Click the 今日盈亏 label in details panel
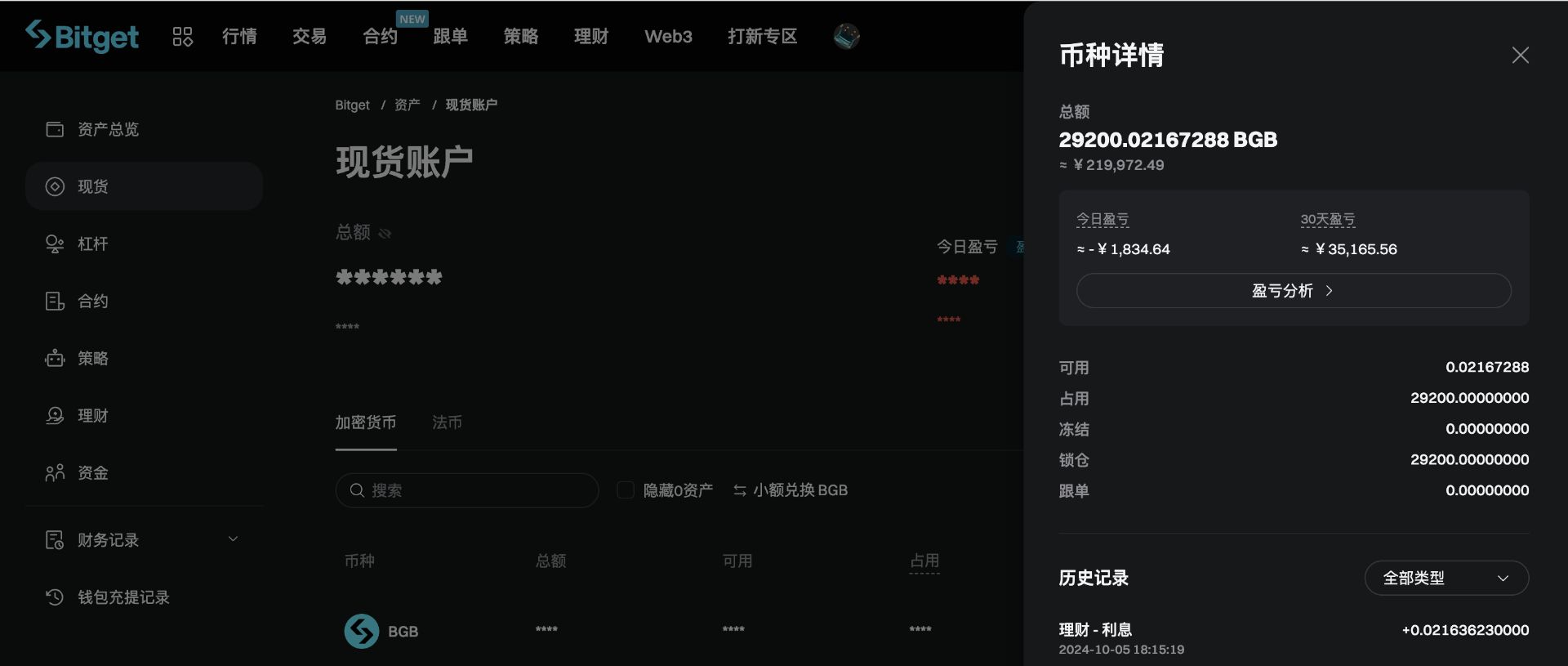Viewport: 1568px width, 666px height. (x=1102, y=219)
